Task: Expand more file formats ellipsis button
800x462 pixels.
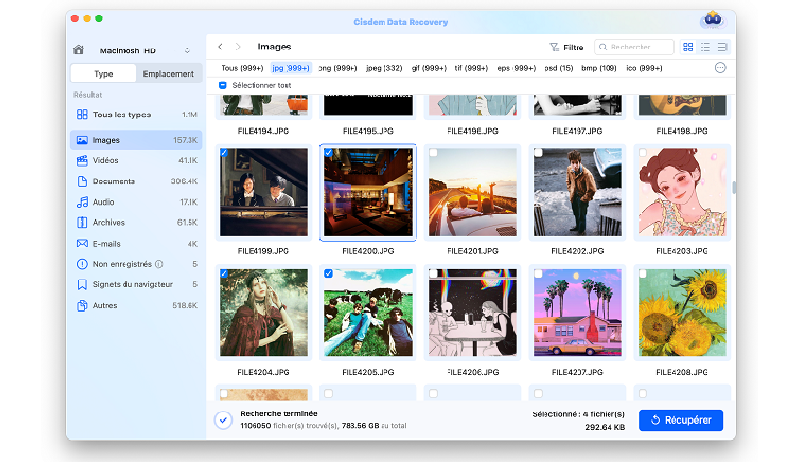Action: click(720, 67)
